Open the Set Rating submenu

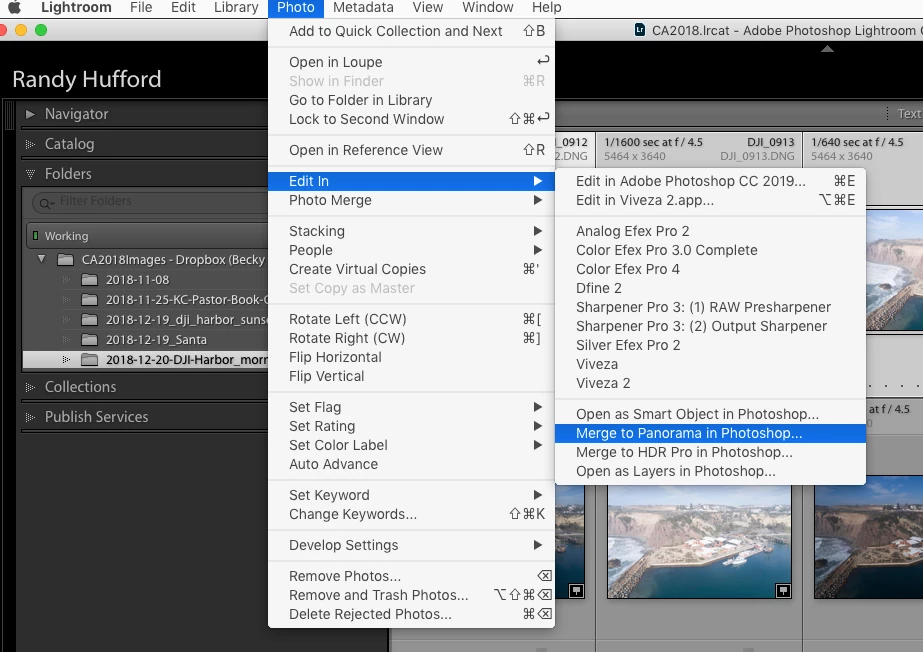pos(411,426)
